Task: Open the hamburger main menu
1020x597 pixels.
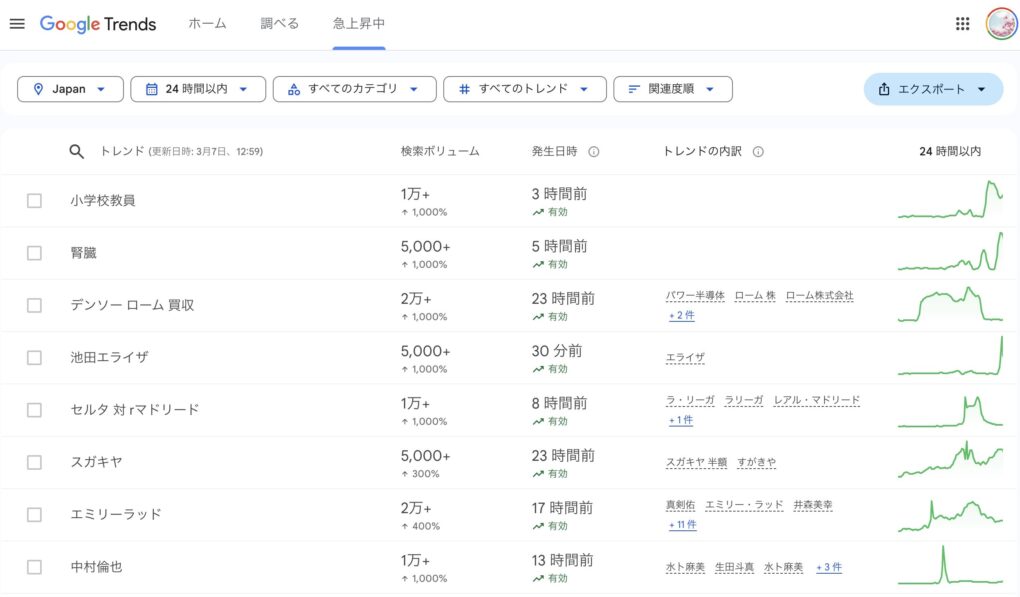Action: click(17, 24)
